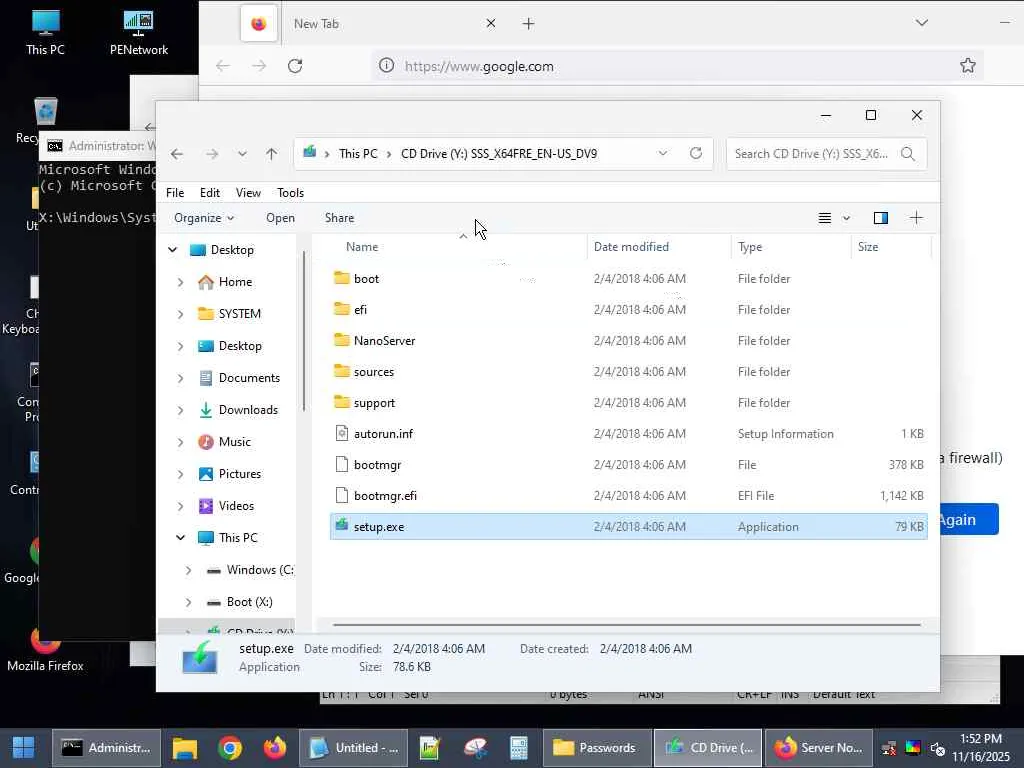Expand the Home tree node
The image size is (1024, 768).
point(180,282)
